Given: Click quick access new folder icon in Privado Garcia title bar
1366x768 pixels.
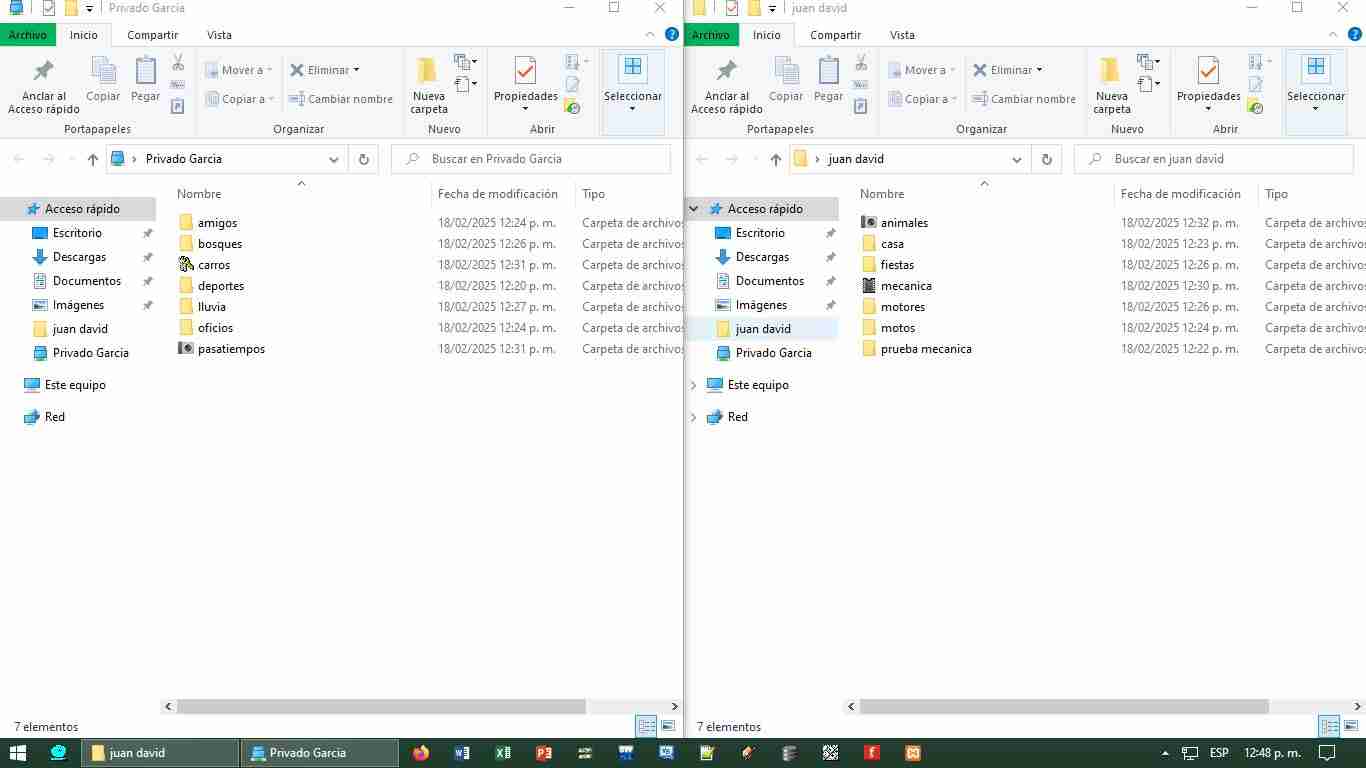Looking at the screenshot, I should click(x=70, y=8).
